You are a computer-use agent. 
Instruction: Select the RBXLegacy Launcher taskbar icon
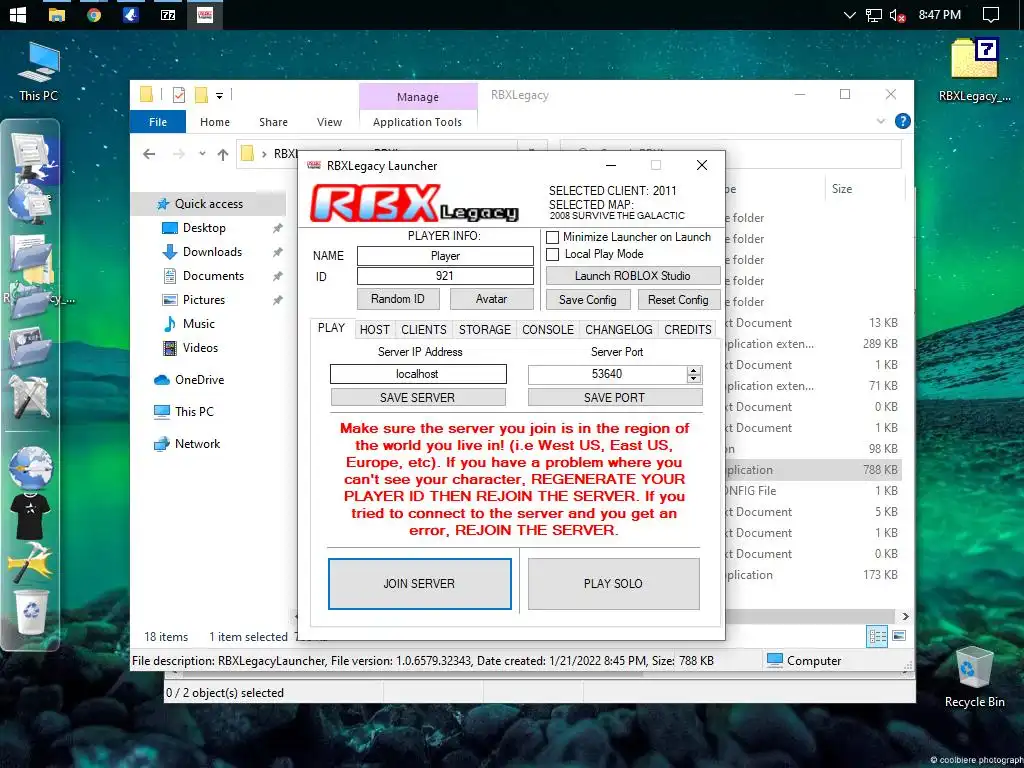point(204,14)
